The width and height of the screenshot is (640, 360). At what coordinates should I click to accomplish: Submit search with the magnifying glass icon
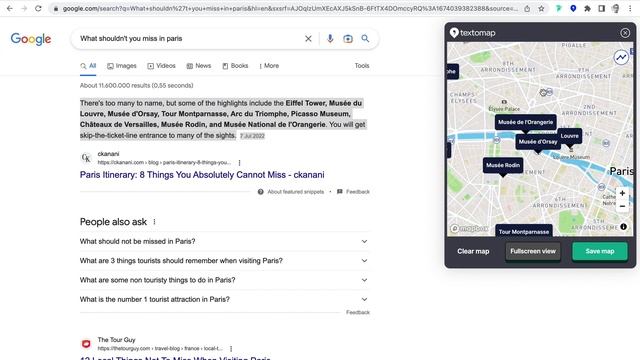click(x=365, y=38)
